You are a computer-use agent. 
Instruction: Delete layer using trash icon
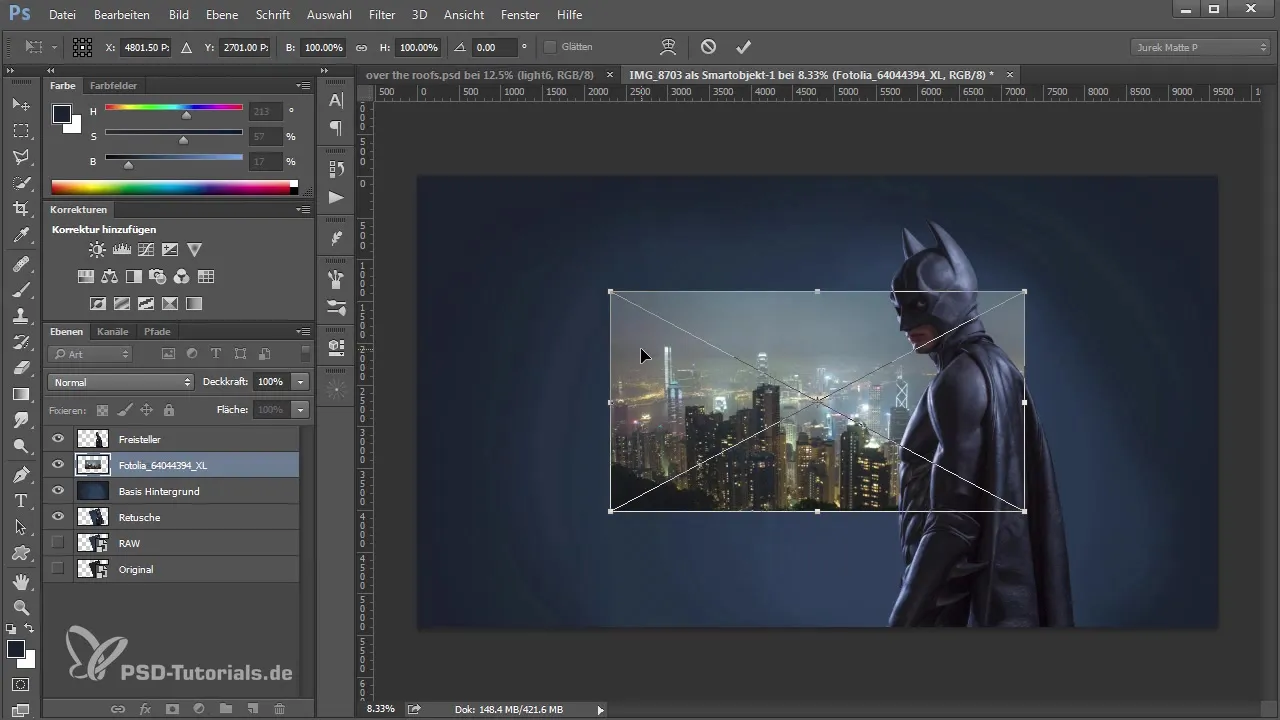coord(279,708)
